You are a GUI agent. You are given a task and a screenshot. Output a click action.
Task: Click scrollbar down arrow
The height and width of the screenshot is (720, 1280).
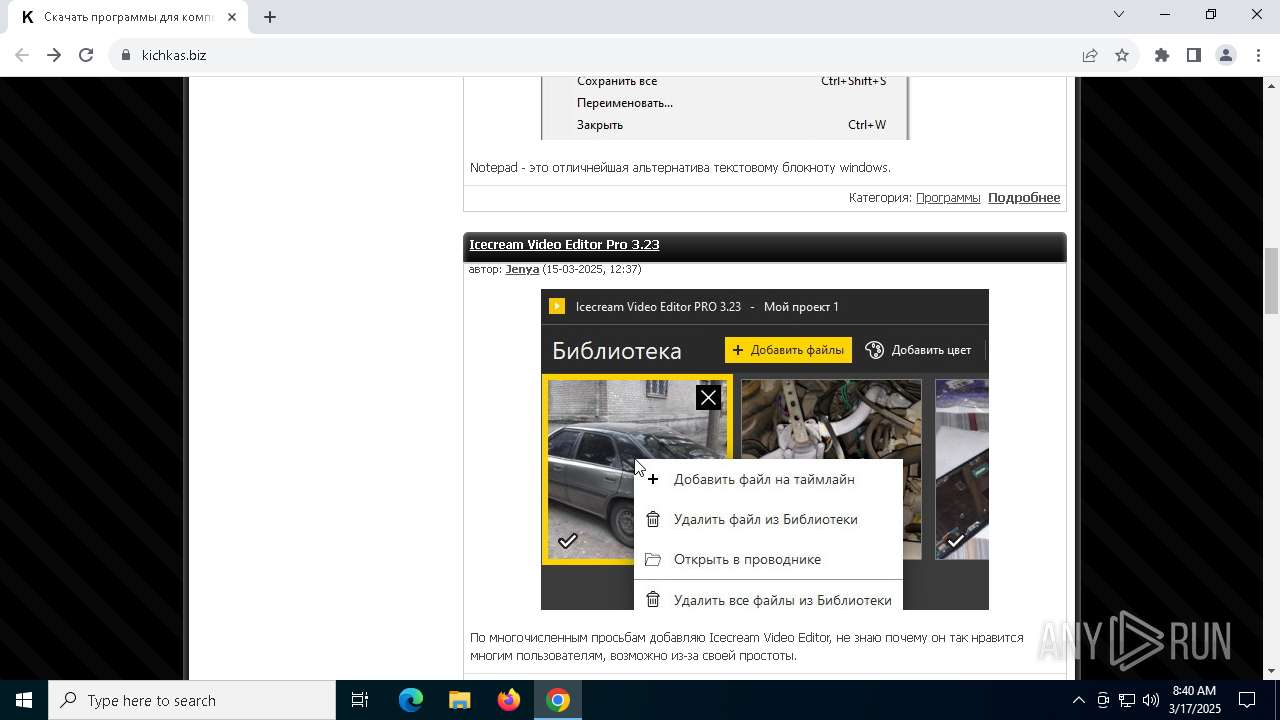(1271, 671)
